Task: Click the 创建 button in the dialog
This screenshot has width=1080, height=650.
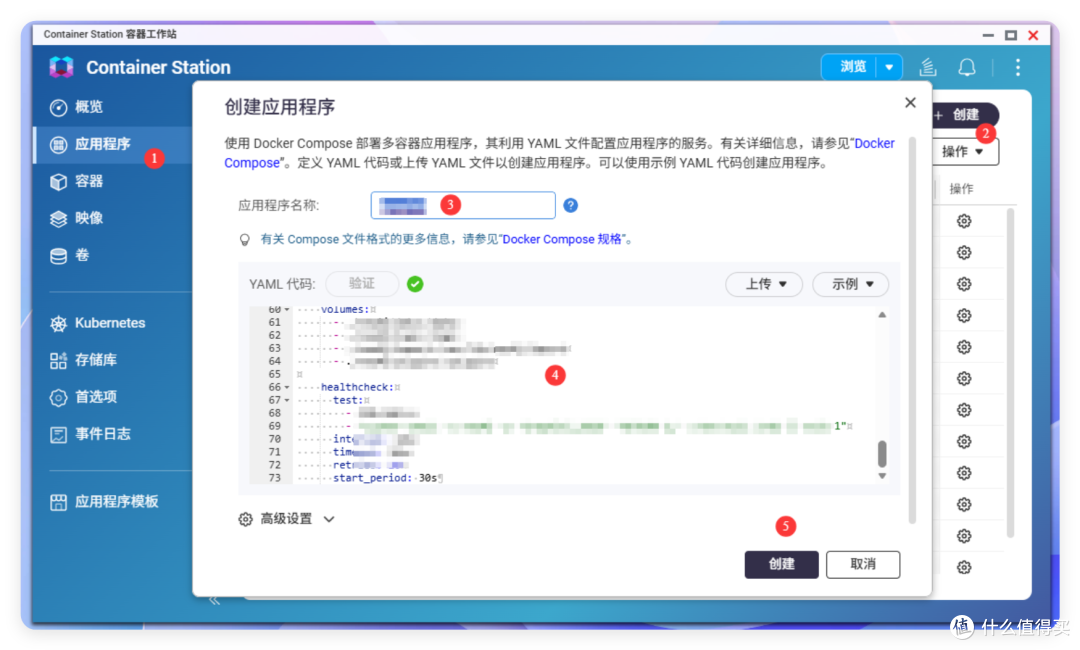Action: point(781,564)
